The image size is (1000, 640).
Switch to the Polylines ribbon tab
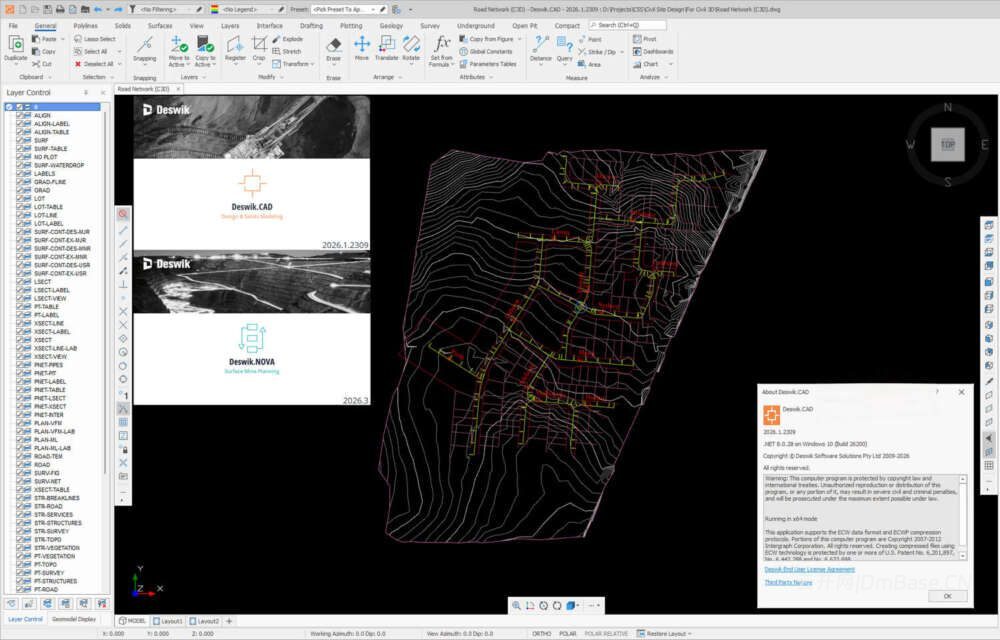[85, 25]
